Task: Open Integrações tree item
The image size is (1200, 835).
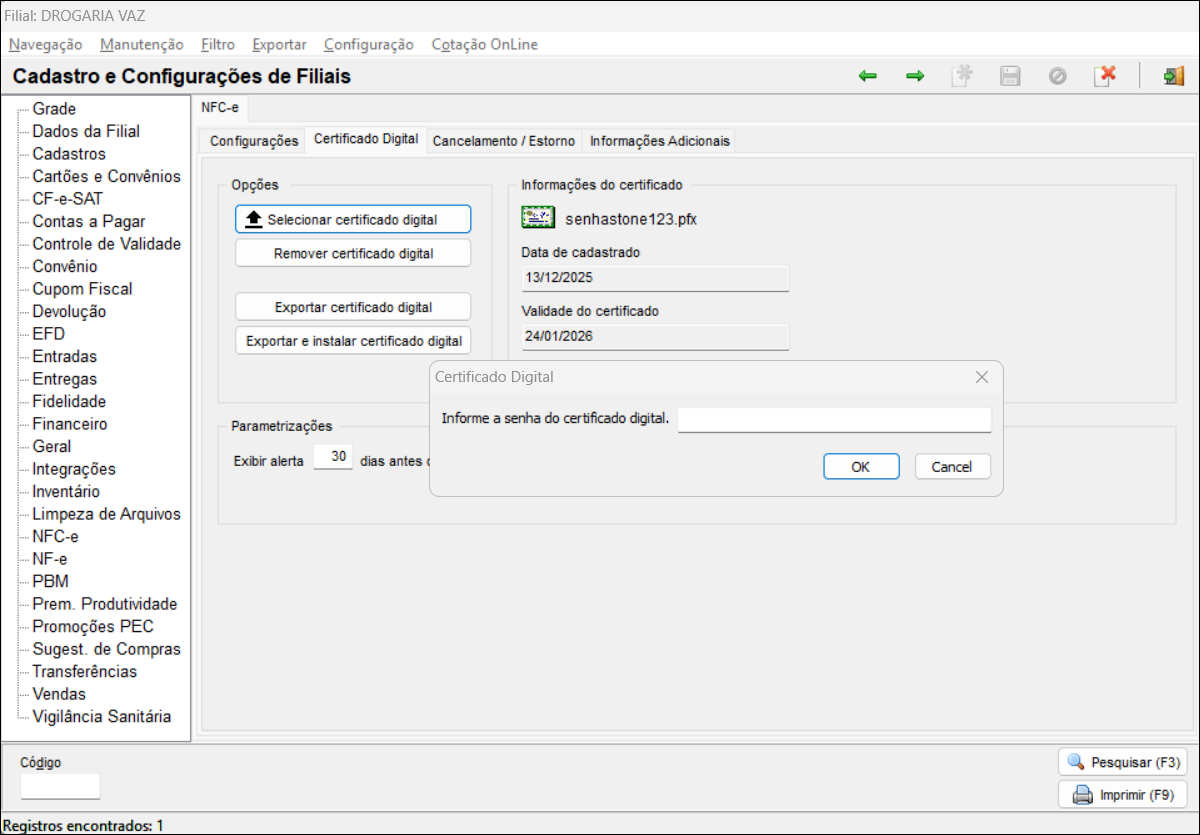Action: pyautogui.click(x=74, y=469)
